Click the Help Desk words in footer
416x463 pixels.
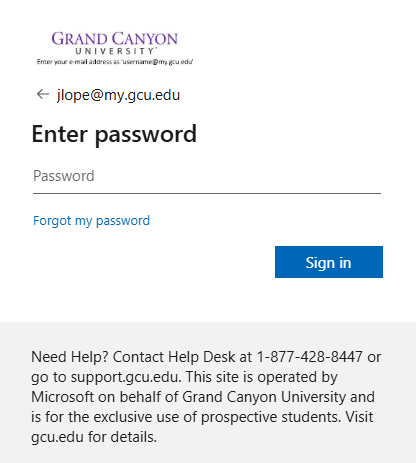[x=201, y=357]
